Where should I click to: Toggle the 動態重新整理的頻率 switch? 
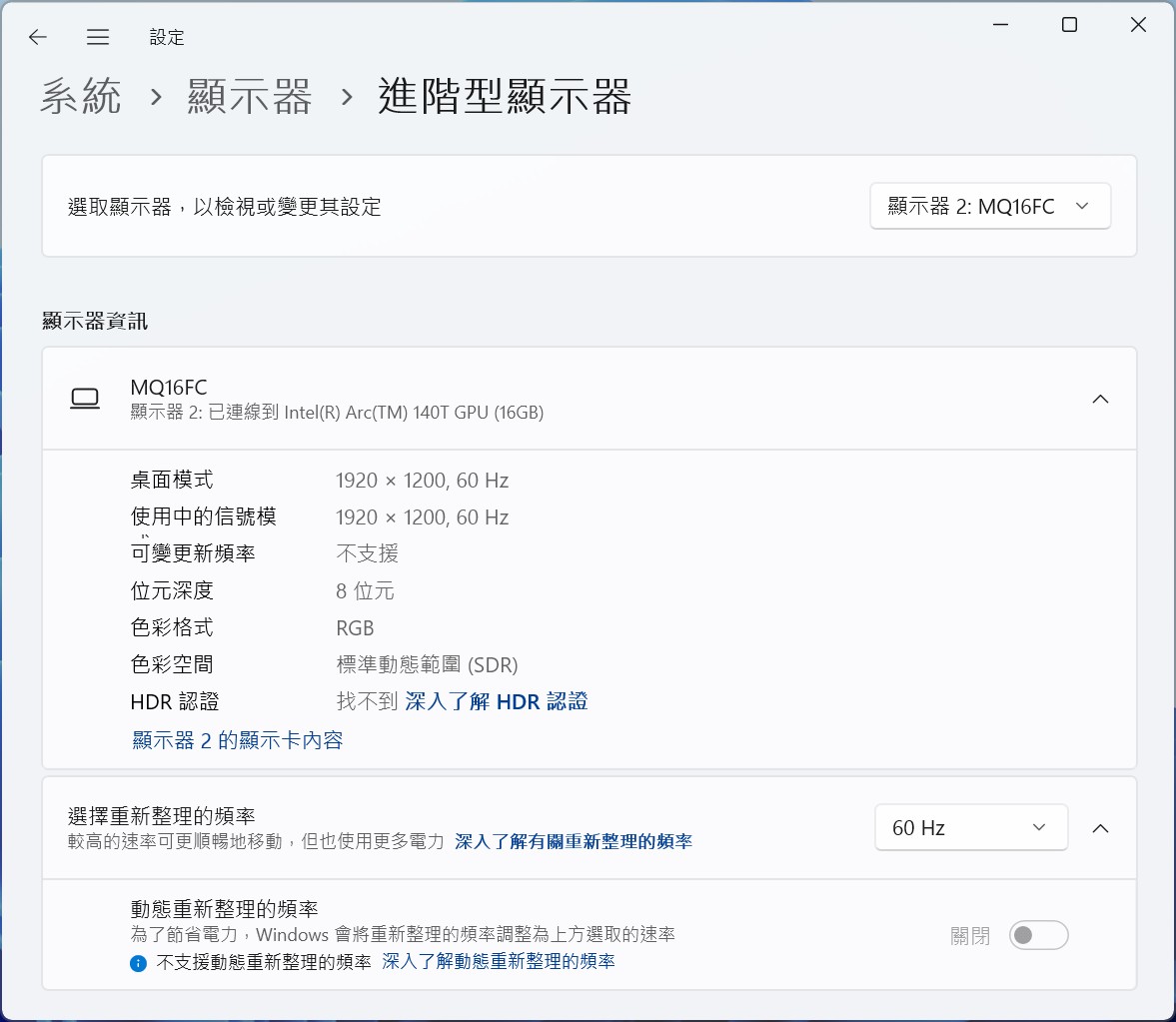tap(1039, 935)
